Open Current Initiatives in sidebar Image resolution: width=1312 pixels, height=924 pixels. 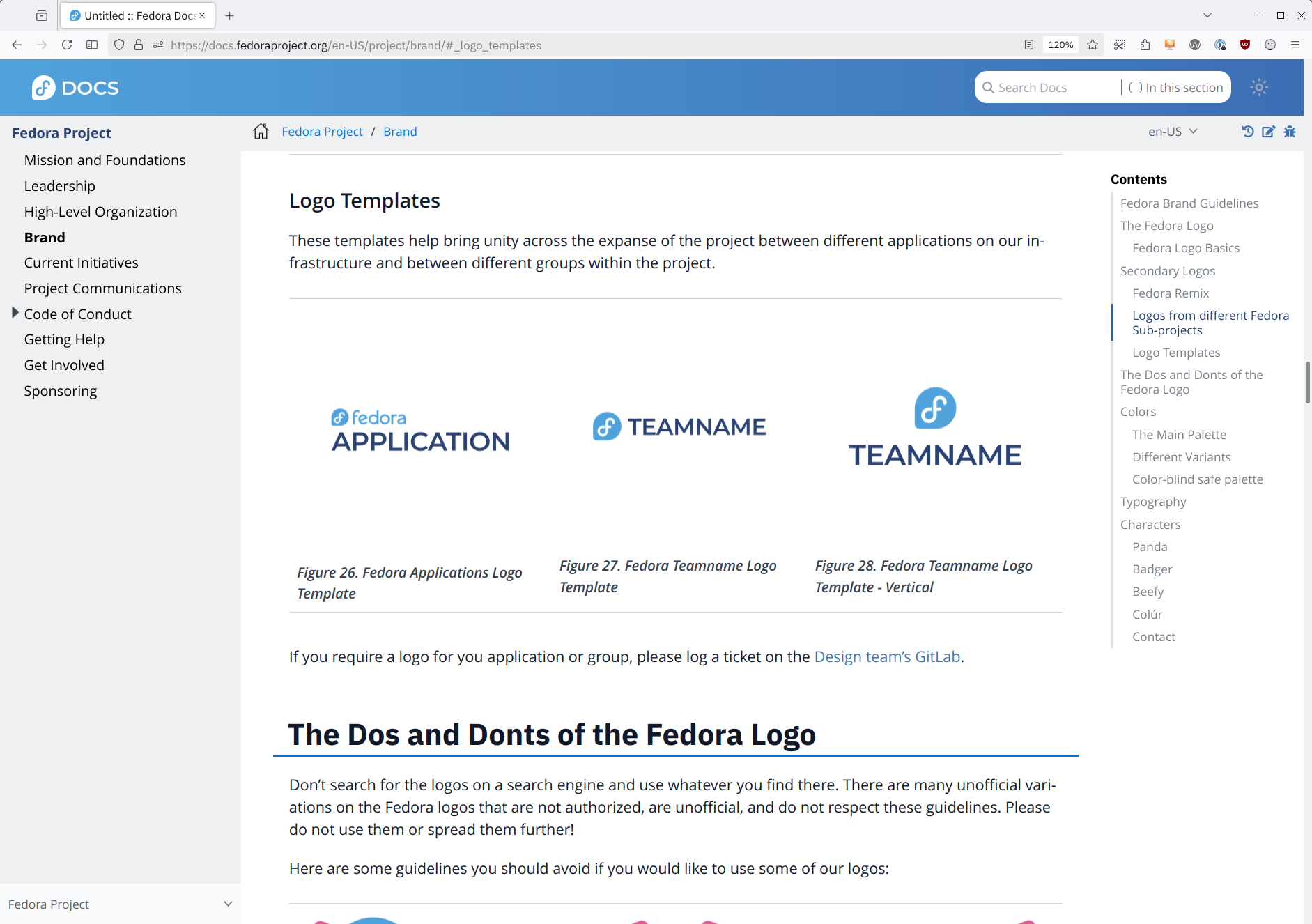point(81,263)
